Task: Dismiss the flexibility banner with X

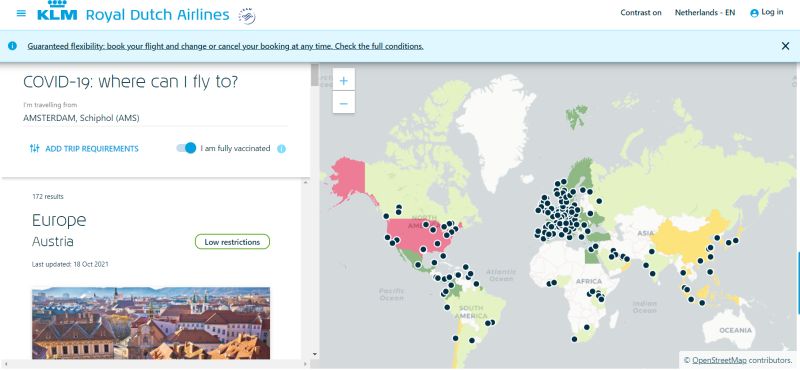Action: [785, 46]
